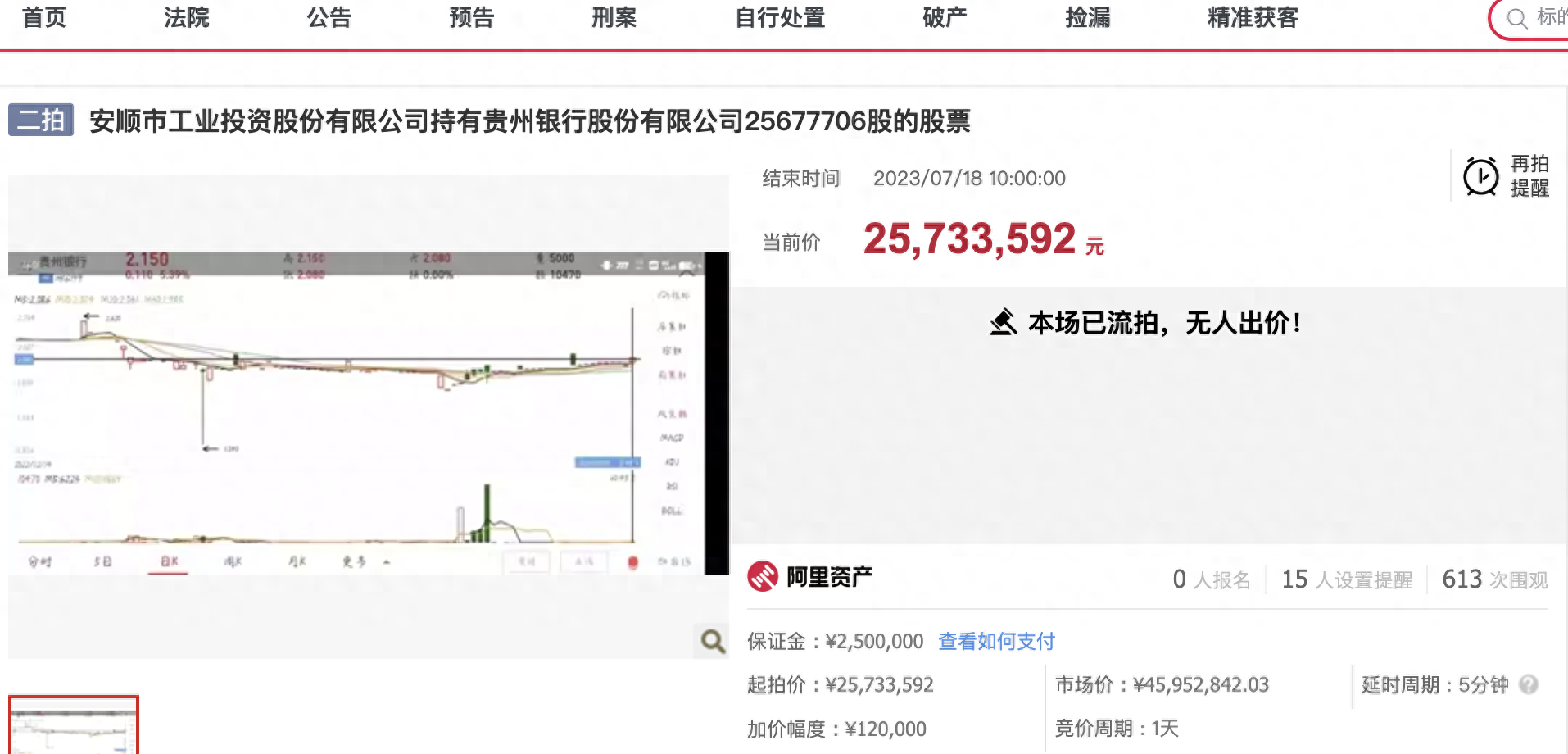1568x754 pixels.
Task: Switch to the 刑案 section
Action: point(614,17)
